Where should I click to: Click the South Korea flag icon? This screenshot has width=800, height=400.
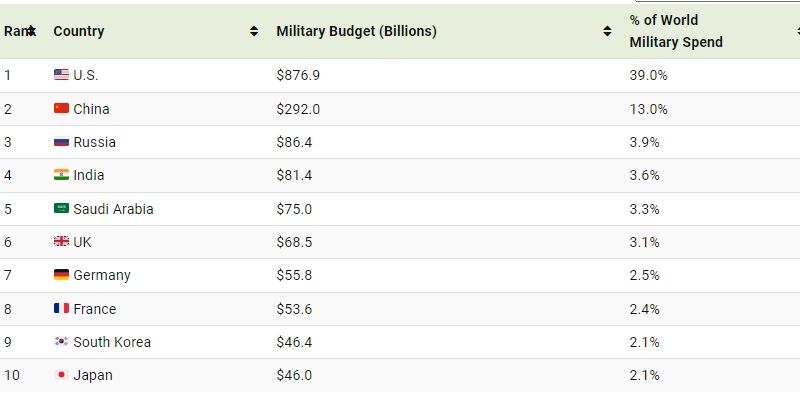click(61, 342)
